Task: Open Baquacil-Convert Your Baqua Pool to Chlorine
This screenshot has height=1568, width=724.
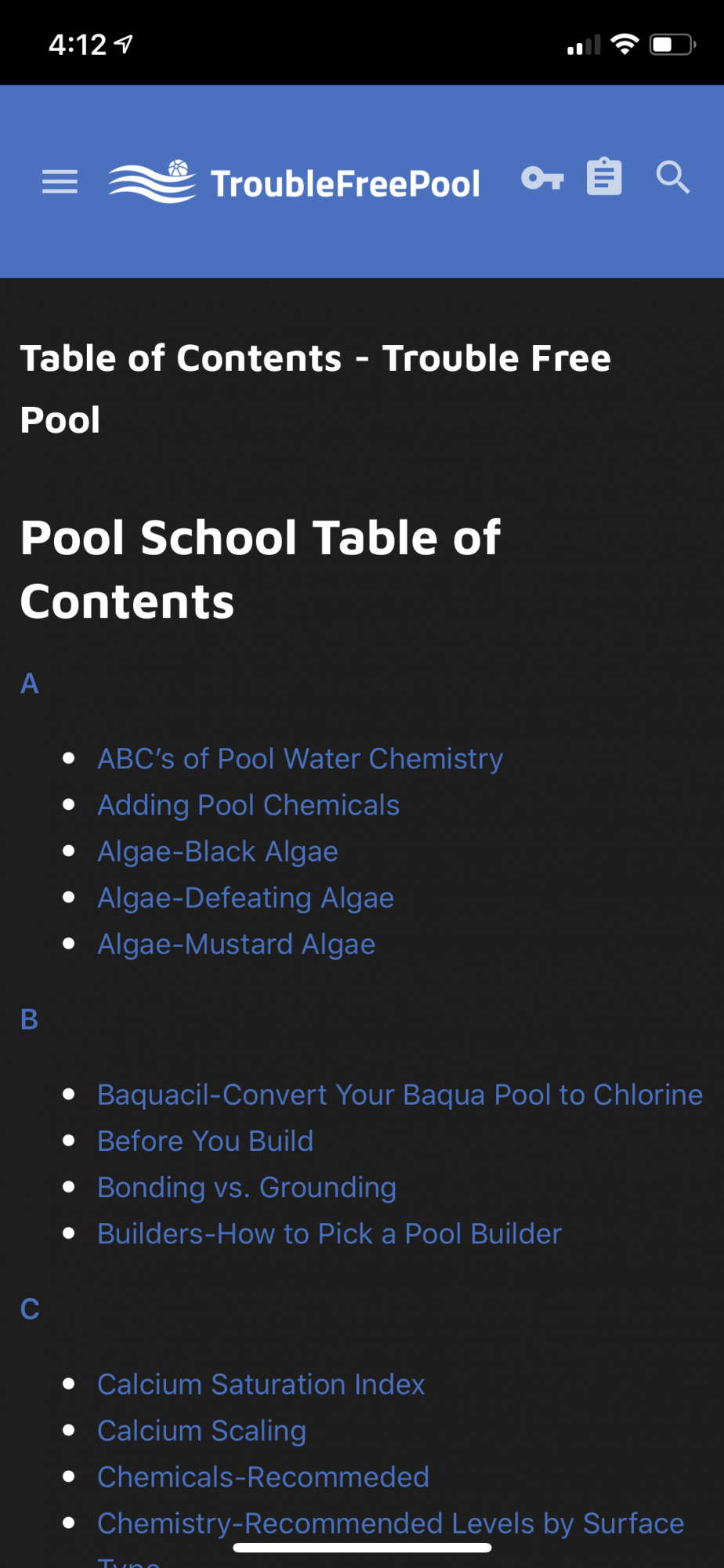Action: coord(400,1094)
